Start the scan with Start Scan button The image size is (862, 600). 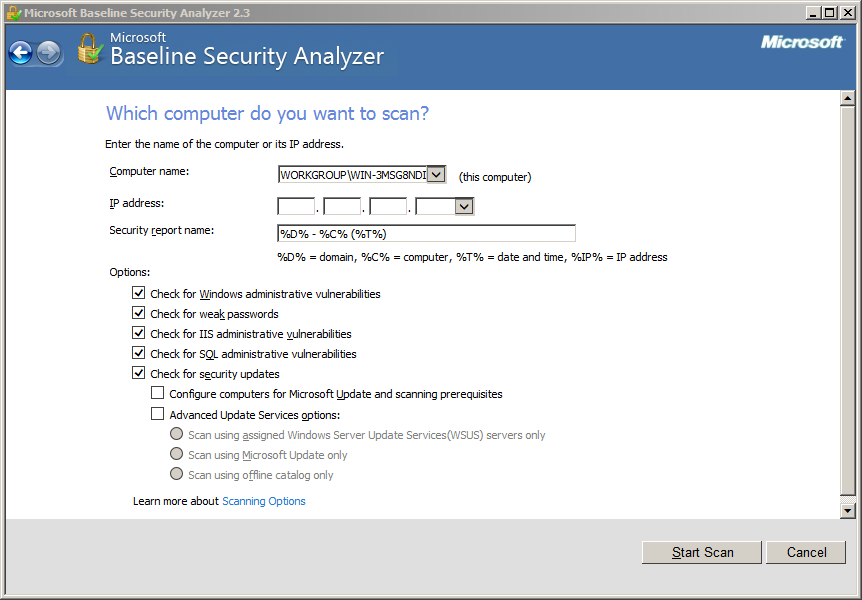pyautogui.click(x=702, y=552)
